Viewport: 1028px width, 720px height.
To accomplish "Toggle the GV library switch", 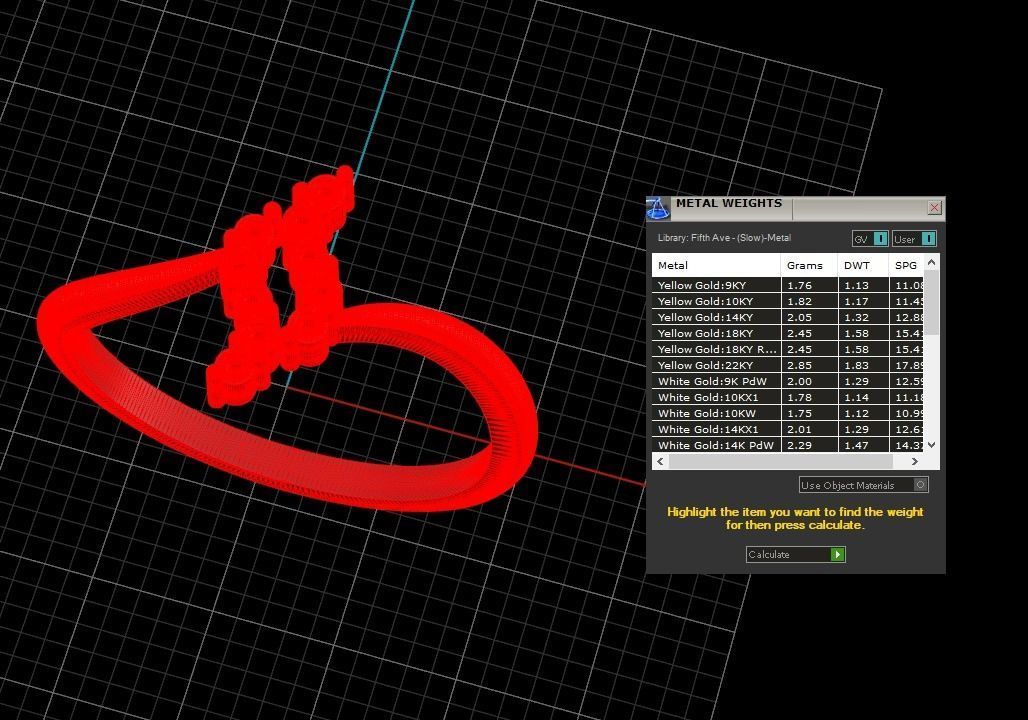I will [x=870, y=239].
